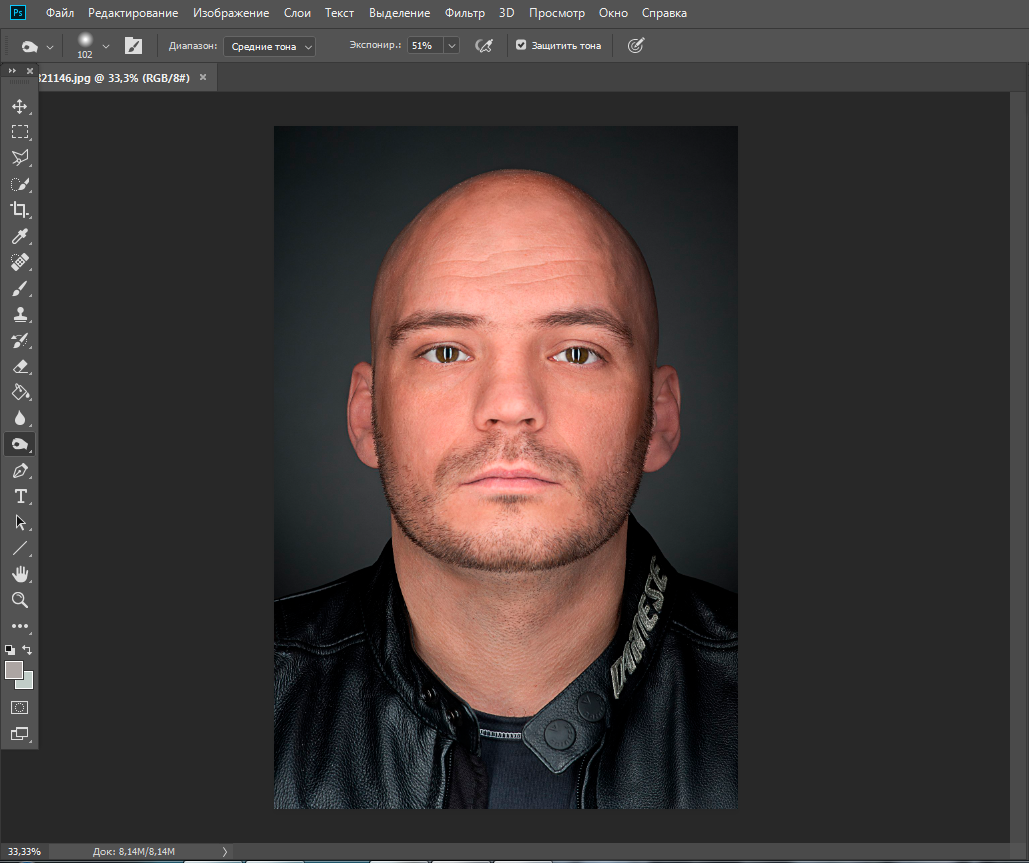Open the Фильтр menu
The width and height of the screenshot is (1029, 863).
click(x=465, y=13)
